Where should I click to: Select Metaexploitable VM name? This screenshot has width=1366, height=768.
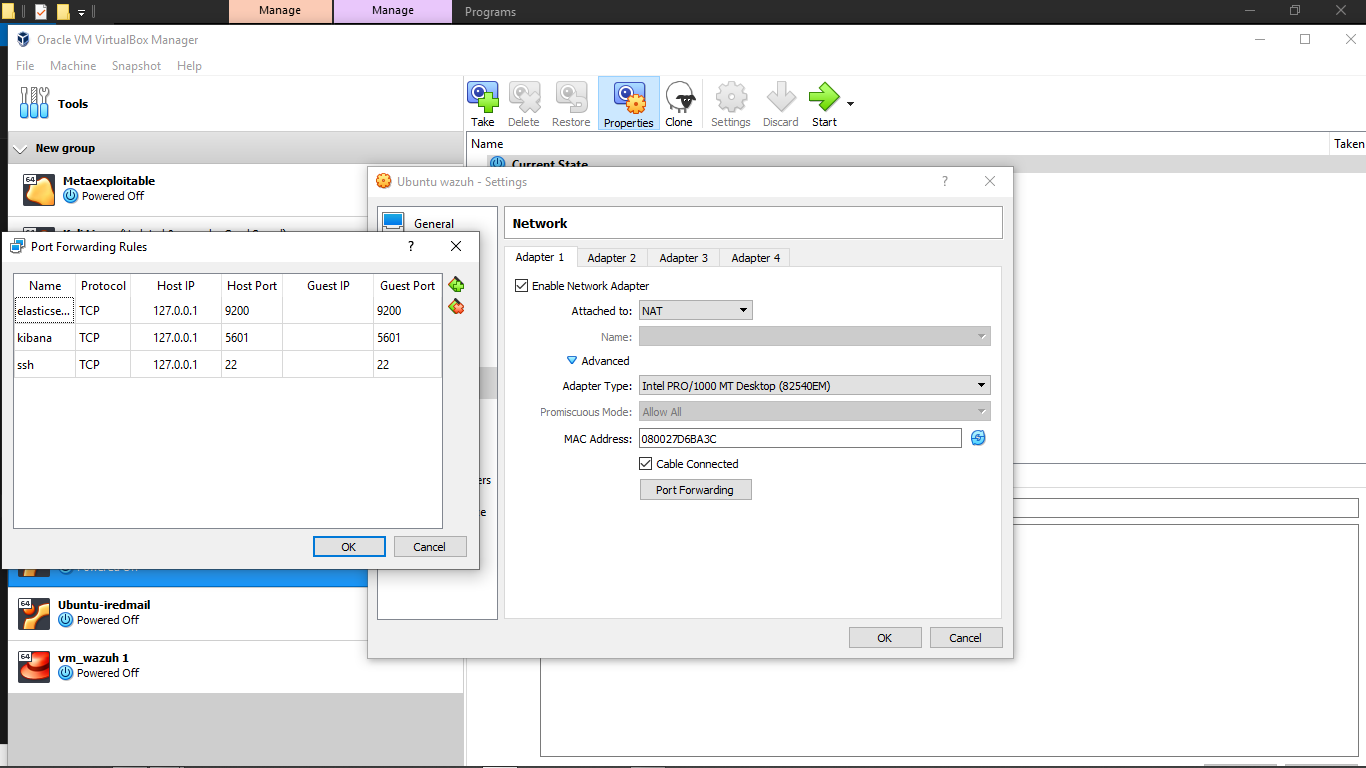pos(109,181)
